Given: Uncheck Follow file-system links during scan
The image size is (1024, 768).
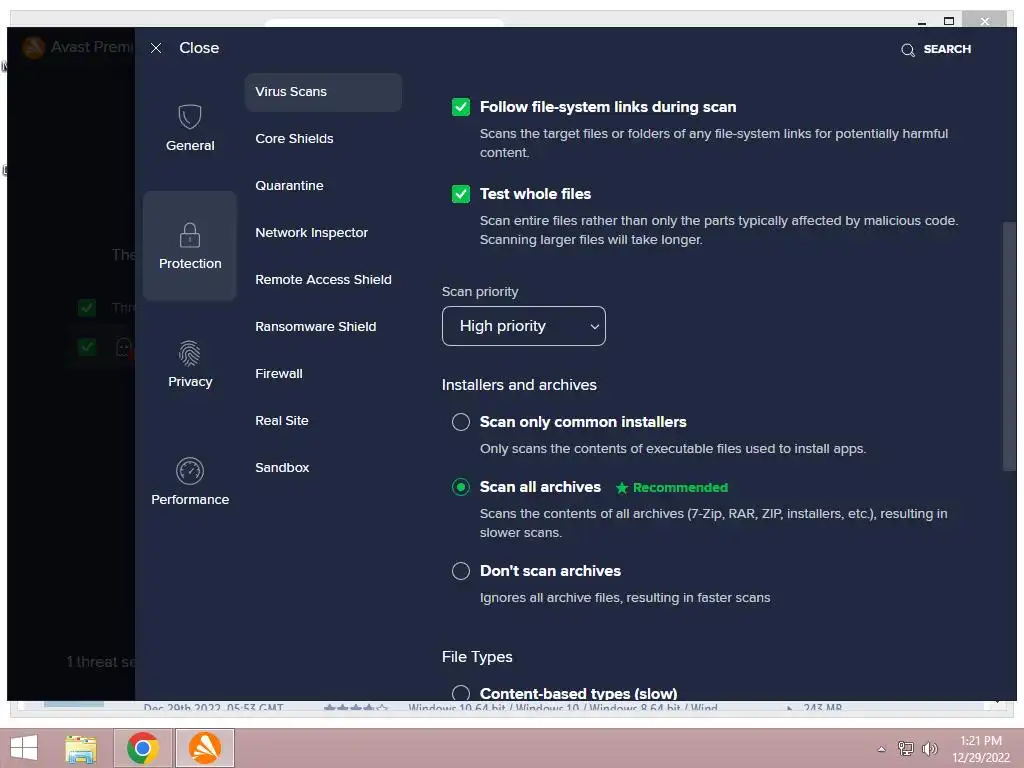Looking at the screenshot, I should click(x=461, y=107).
